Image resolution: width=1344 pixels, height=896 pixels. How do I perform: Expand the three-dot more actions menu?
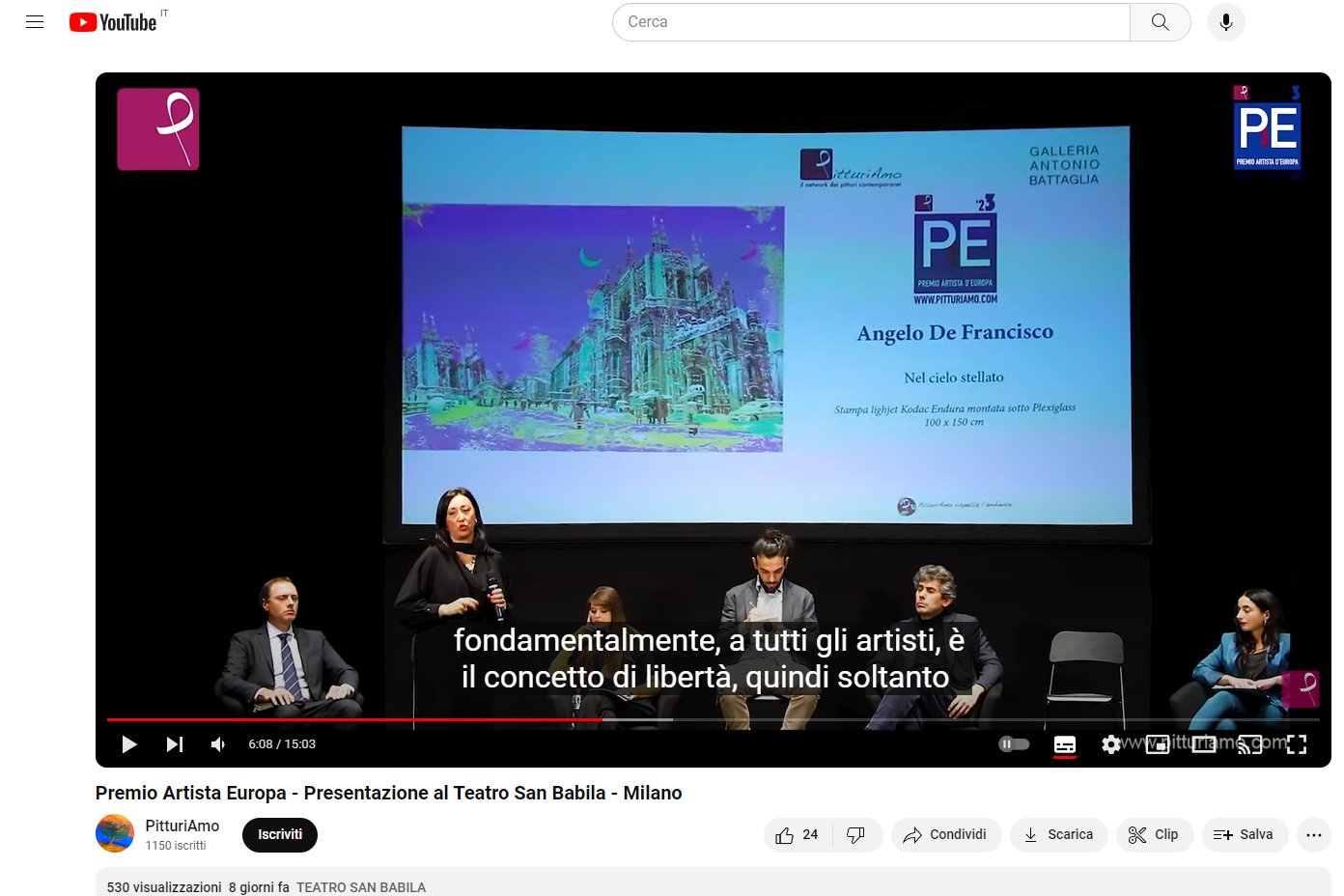(1313, 835)
